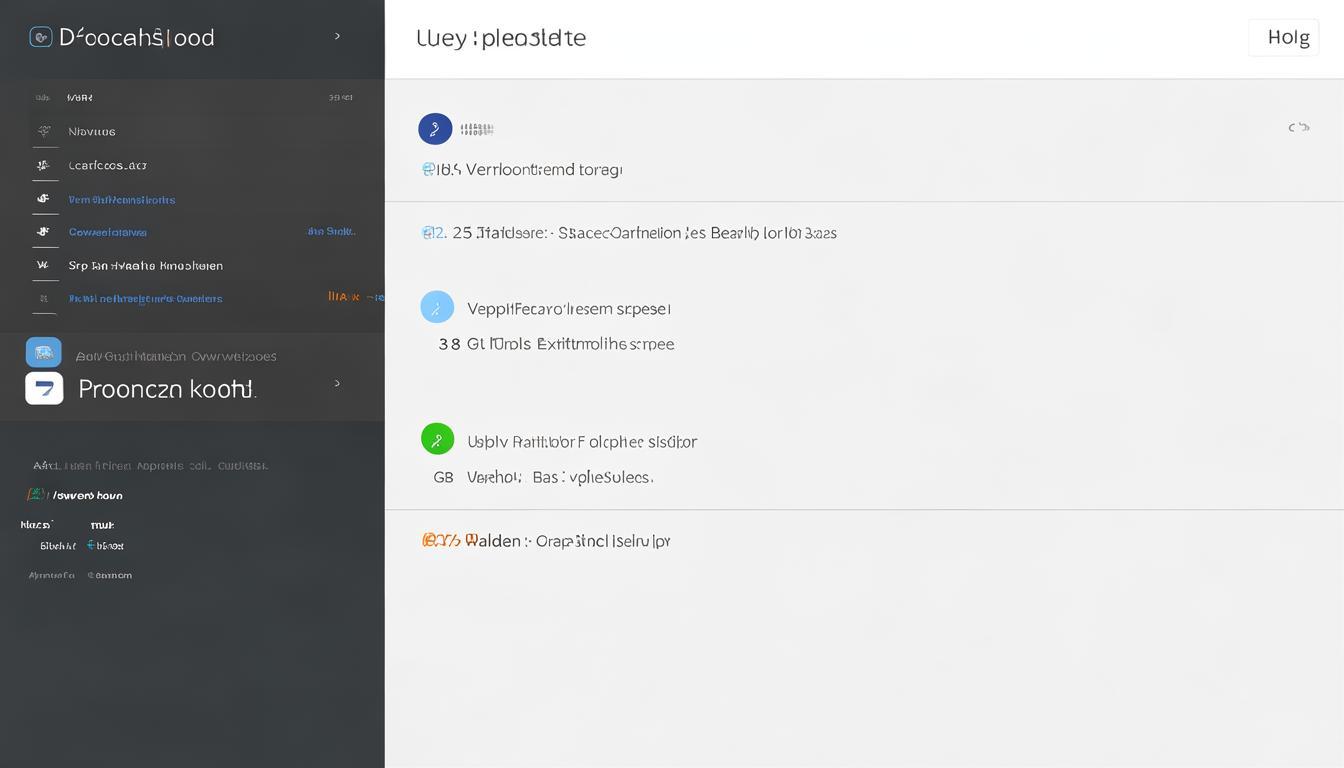
Task: Click the refresh icon at top right of list
Action: (x=1299, y=127)
